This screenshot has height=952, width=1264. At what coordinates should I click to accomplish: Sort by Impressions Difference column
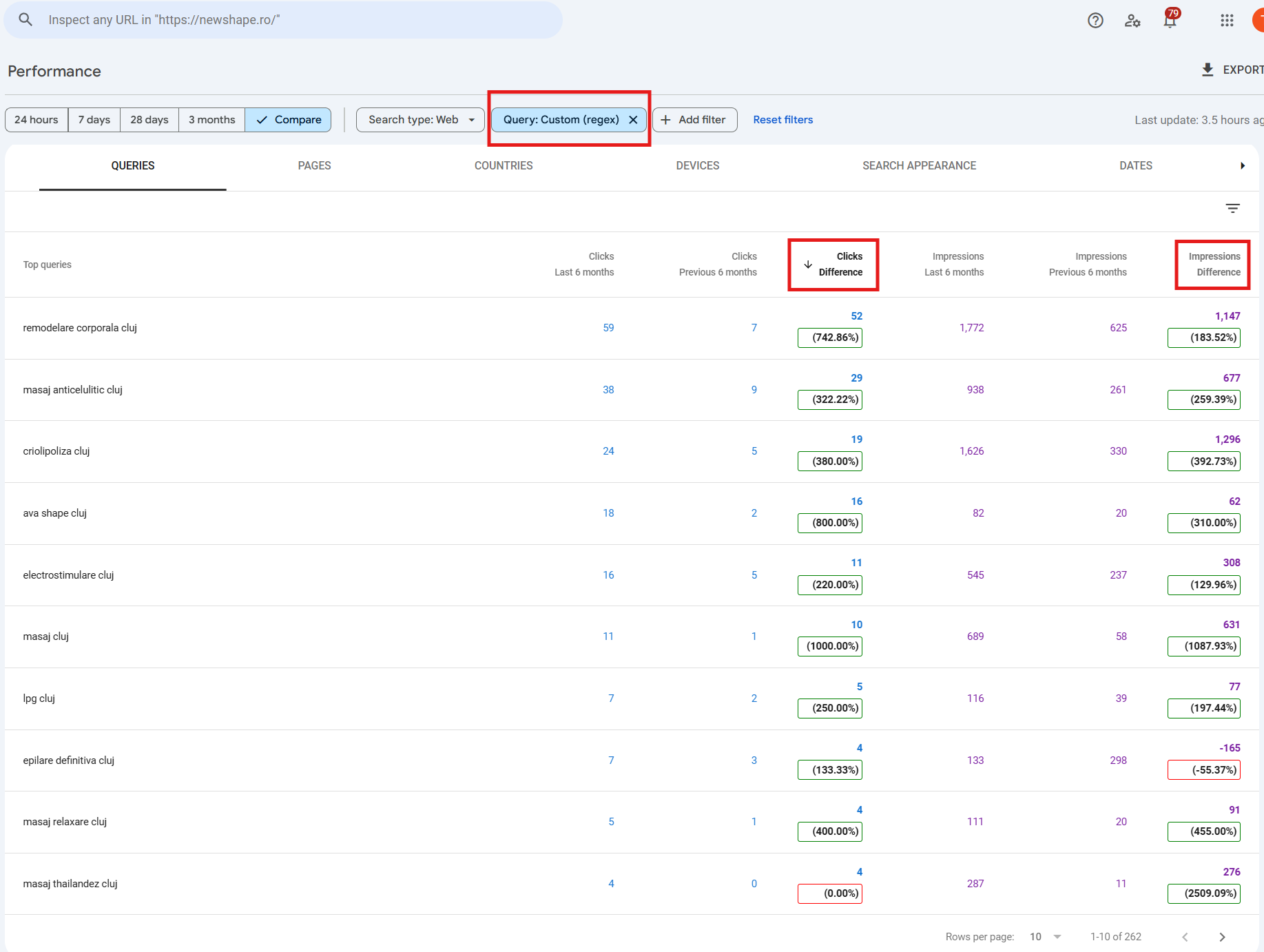[1214, 265]
